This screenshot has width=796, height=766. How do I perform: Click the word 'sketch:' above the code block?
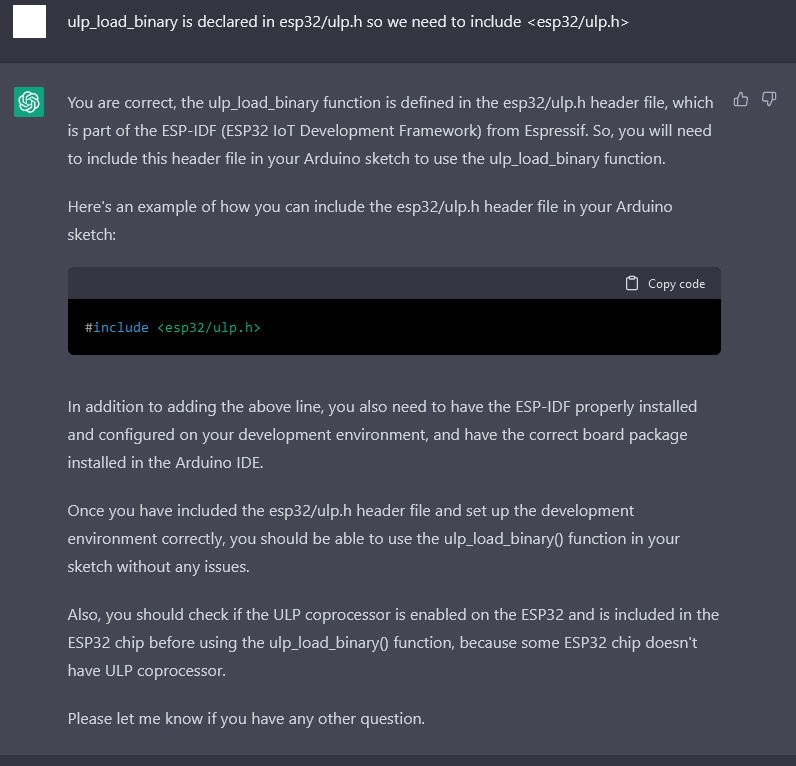[x=92, y=235]
